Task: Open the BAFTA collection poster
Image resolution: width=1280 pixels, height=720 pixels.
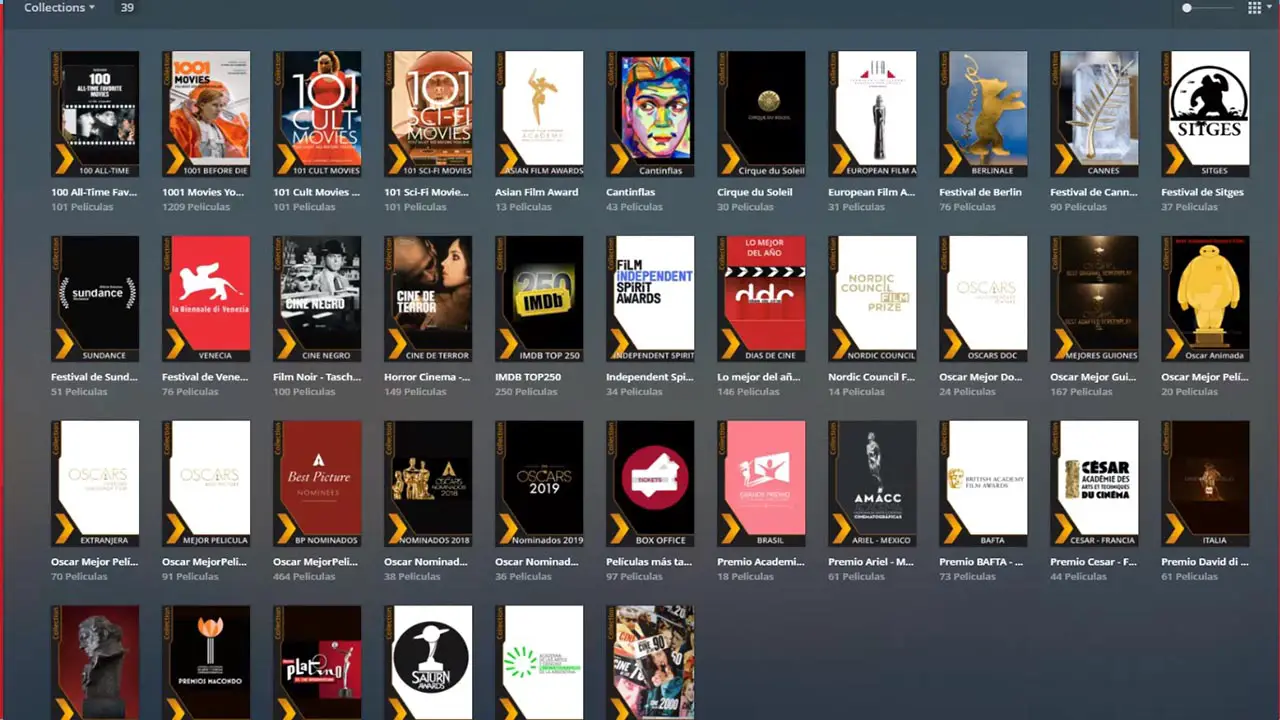Action: (x=983, y=484)
